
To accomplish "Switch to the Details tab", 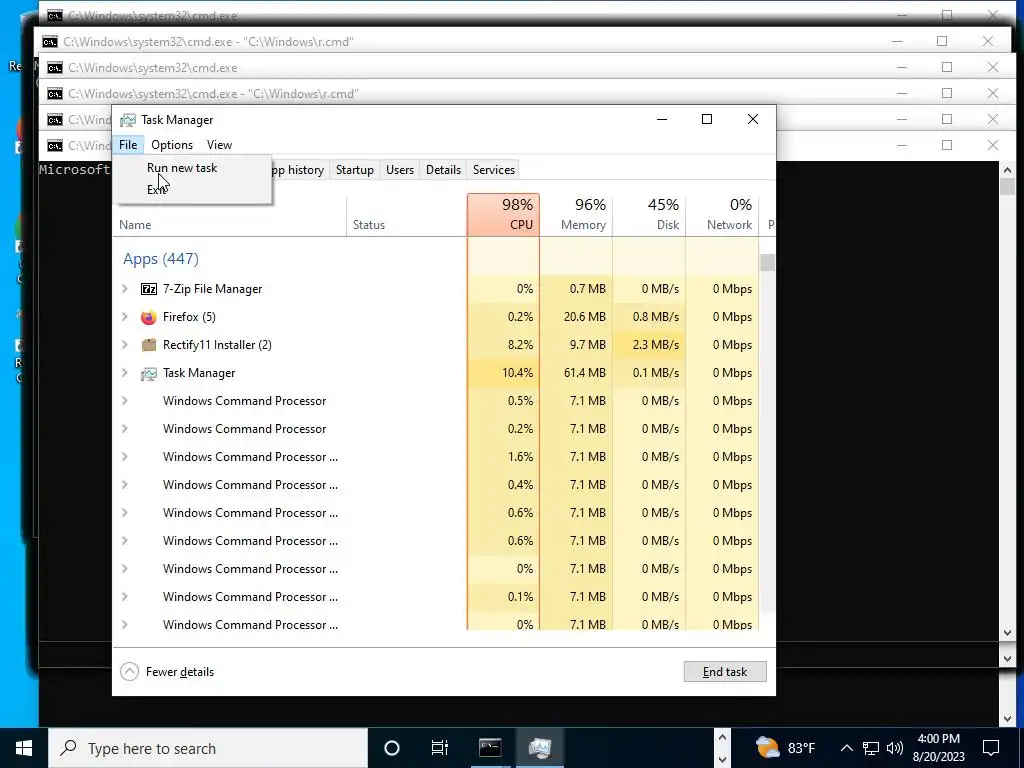I will tap(443, 170).
